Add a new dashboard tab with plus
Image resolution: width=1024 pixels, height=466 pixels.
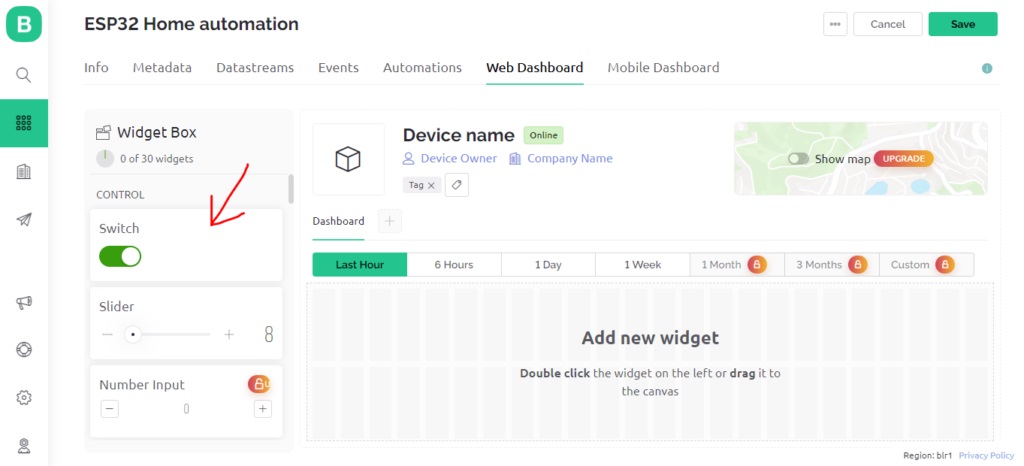coord(390,221)
